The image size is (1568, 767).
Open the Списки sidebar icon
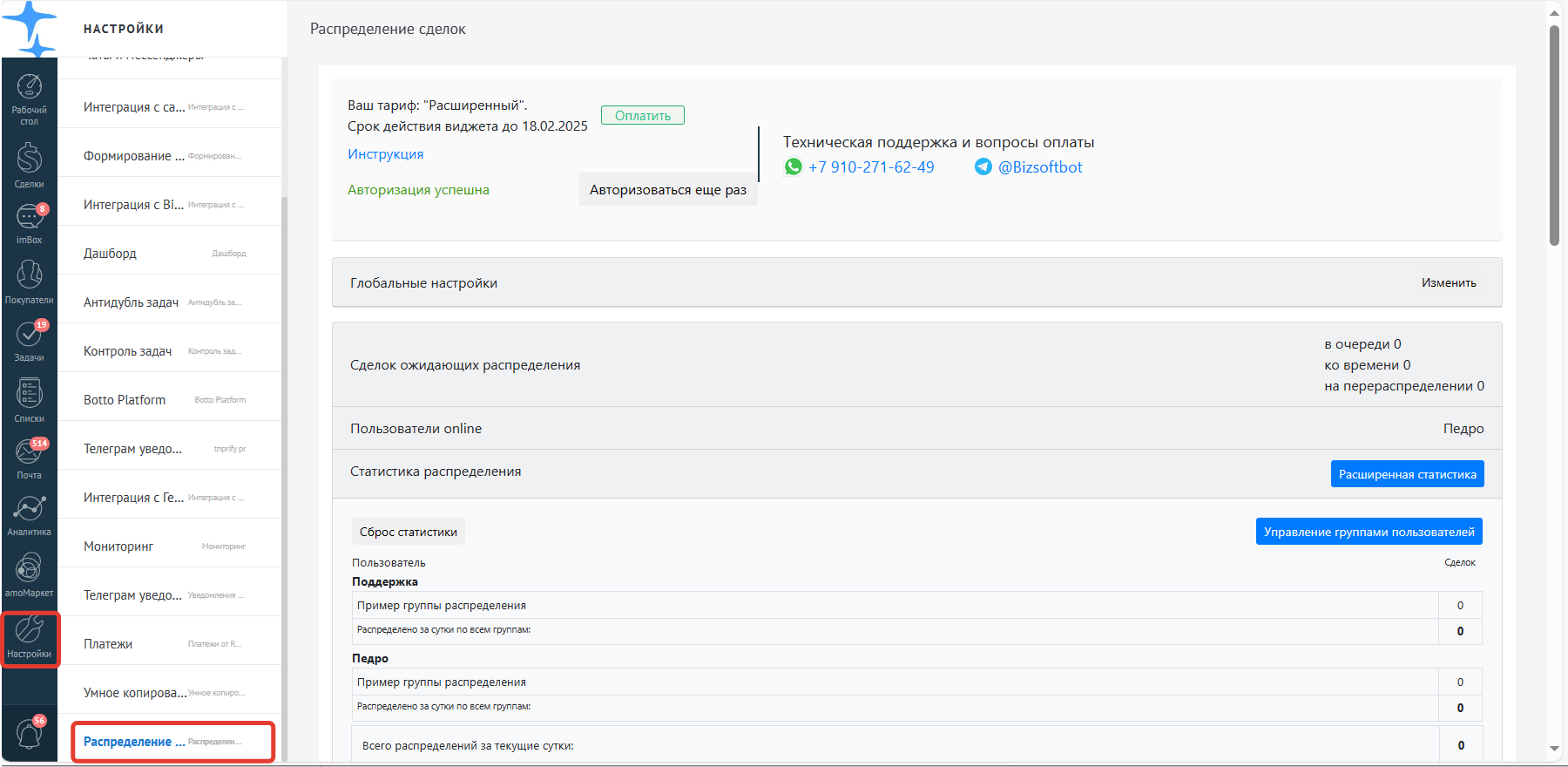[29, 400]
